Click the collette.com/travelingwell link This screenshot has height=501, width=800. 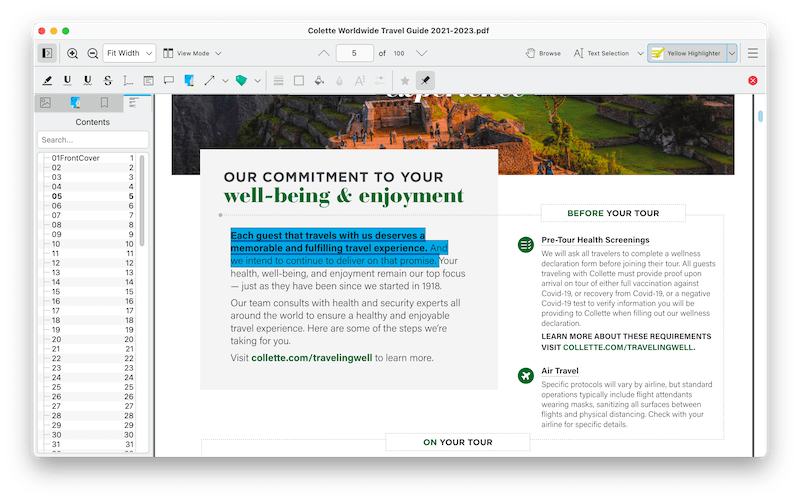tap(312, 357)
